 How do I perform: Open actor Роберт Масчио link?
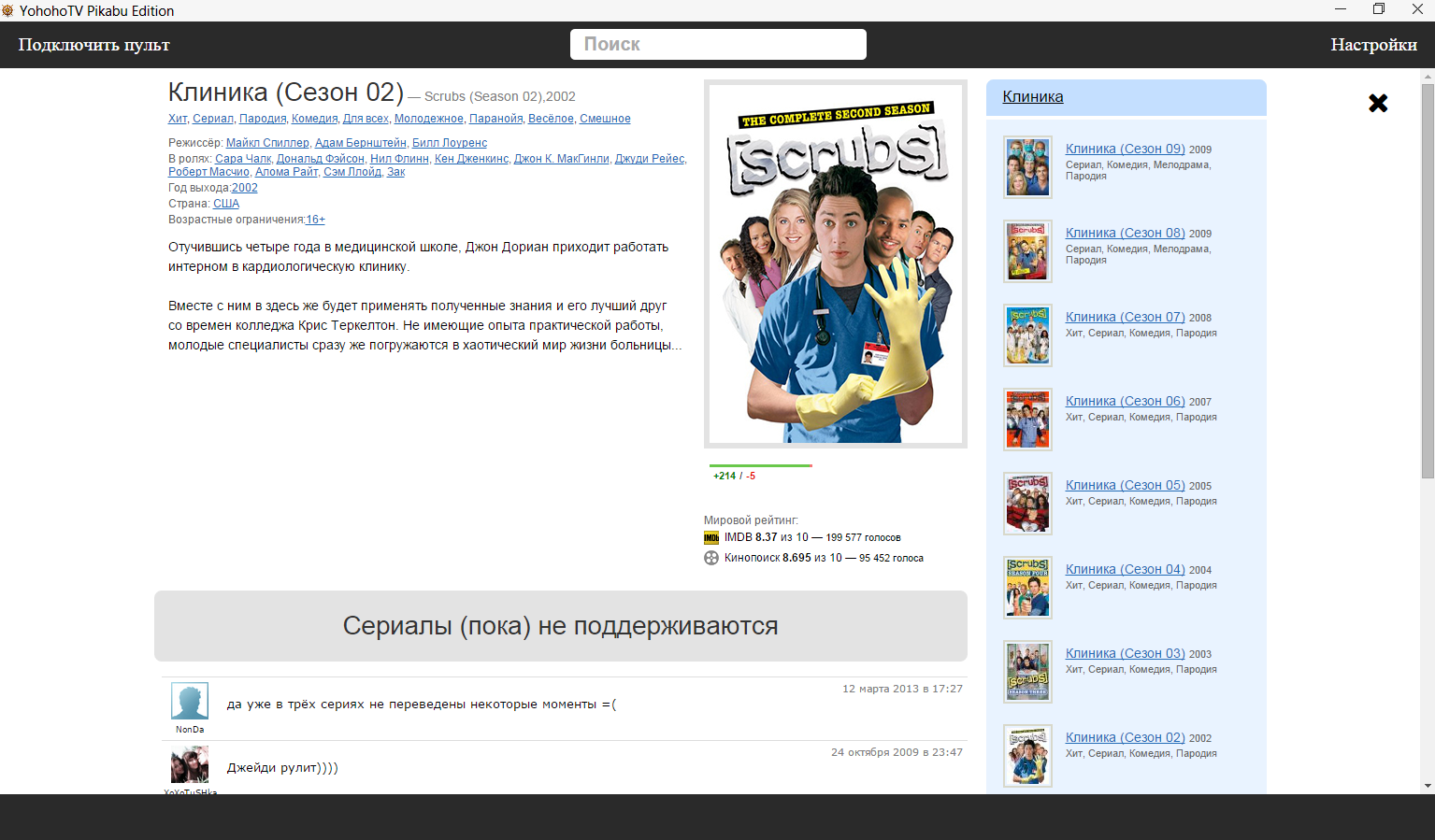(x=208, y=172)
